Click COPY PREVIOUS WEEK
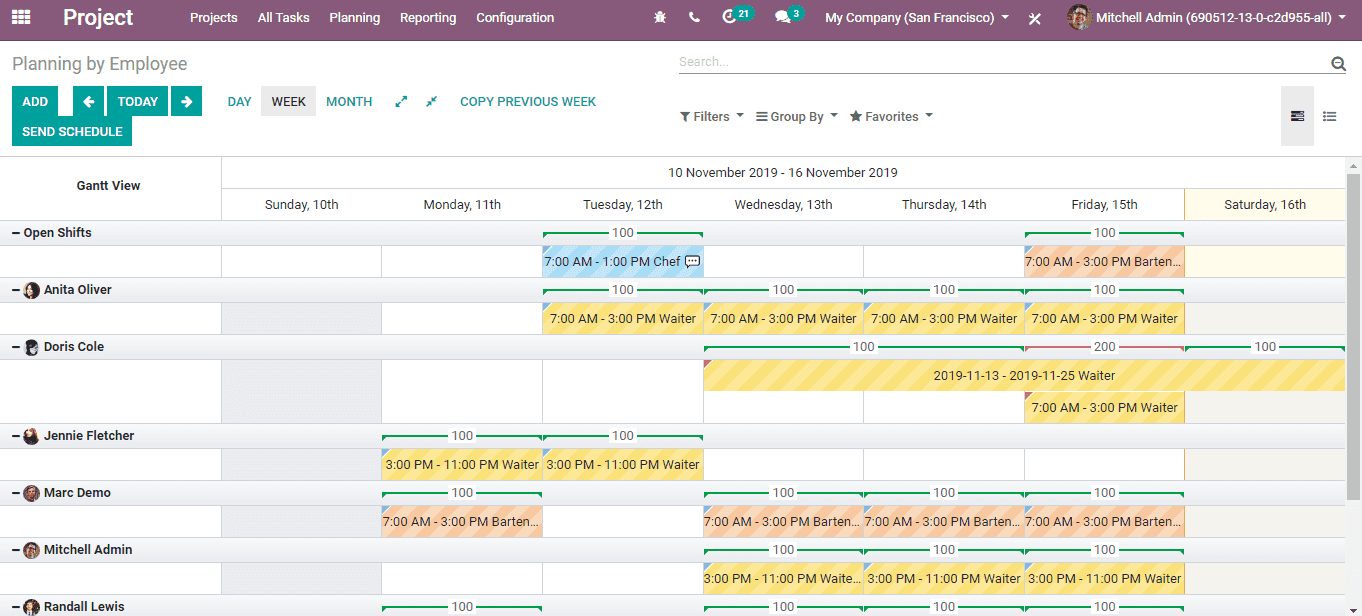Viewport: 1362px width, 616px height. pyautogui.click(x=528, y=101)
